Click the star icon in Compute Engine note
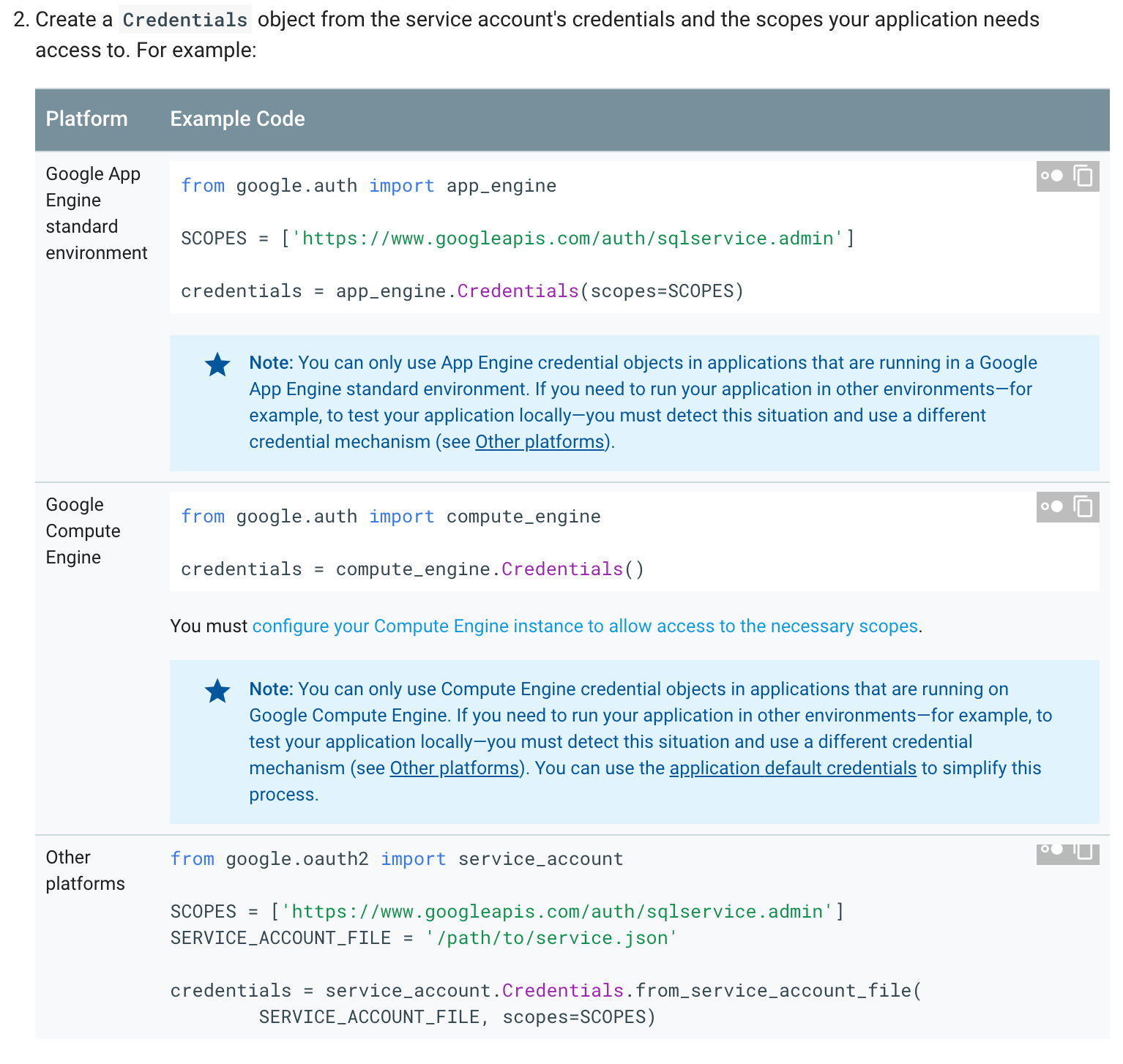Screen dimensions: 1123x1064 click(x=217, y=691)
